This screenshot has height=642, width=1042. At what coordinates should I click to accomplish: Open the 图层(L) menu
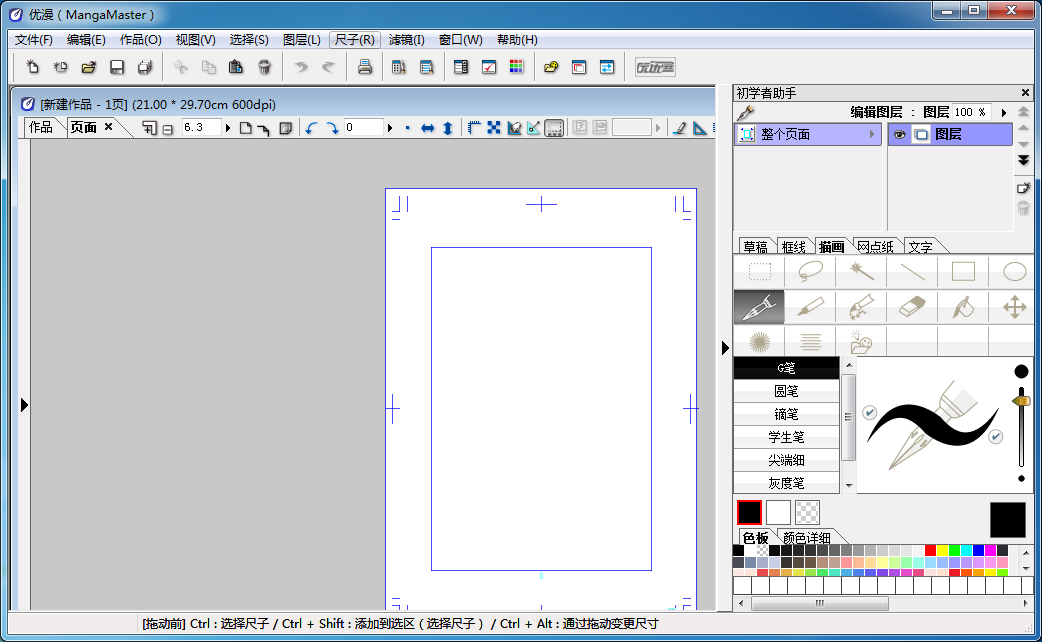pyautogui.click(x=302, y=40)
